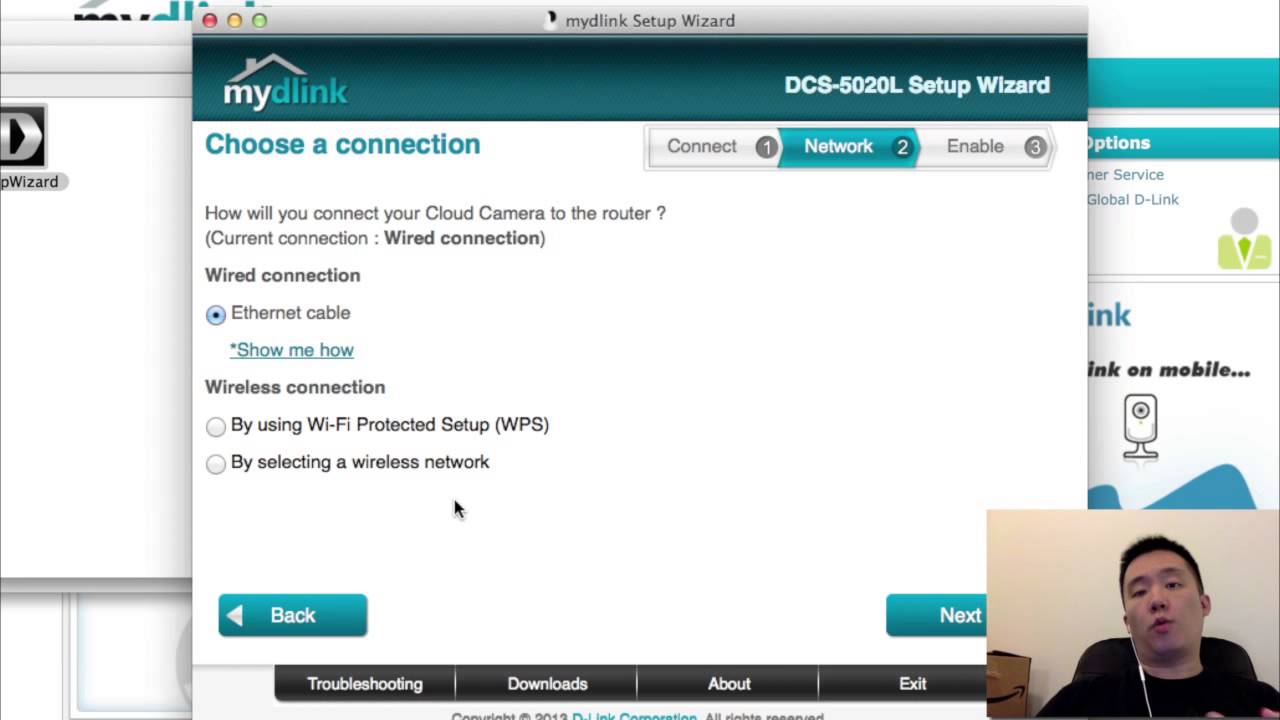Open the About tab
This screenshot has height=720, width=1280.
click(729, 684)
